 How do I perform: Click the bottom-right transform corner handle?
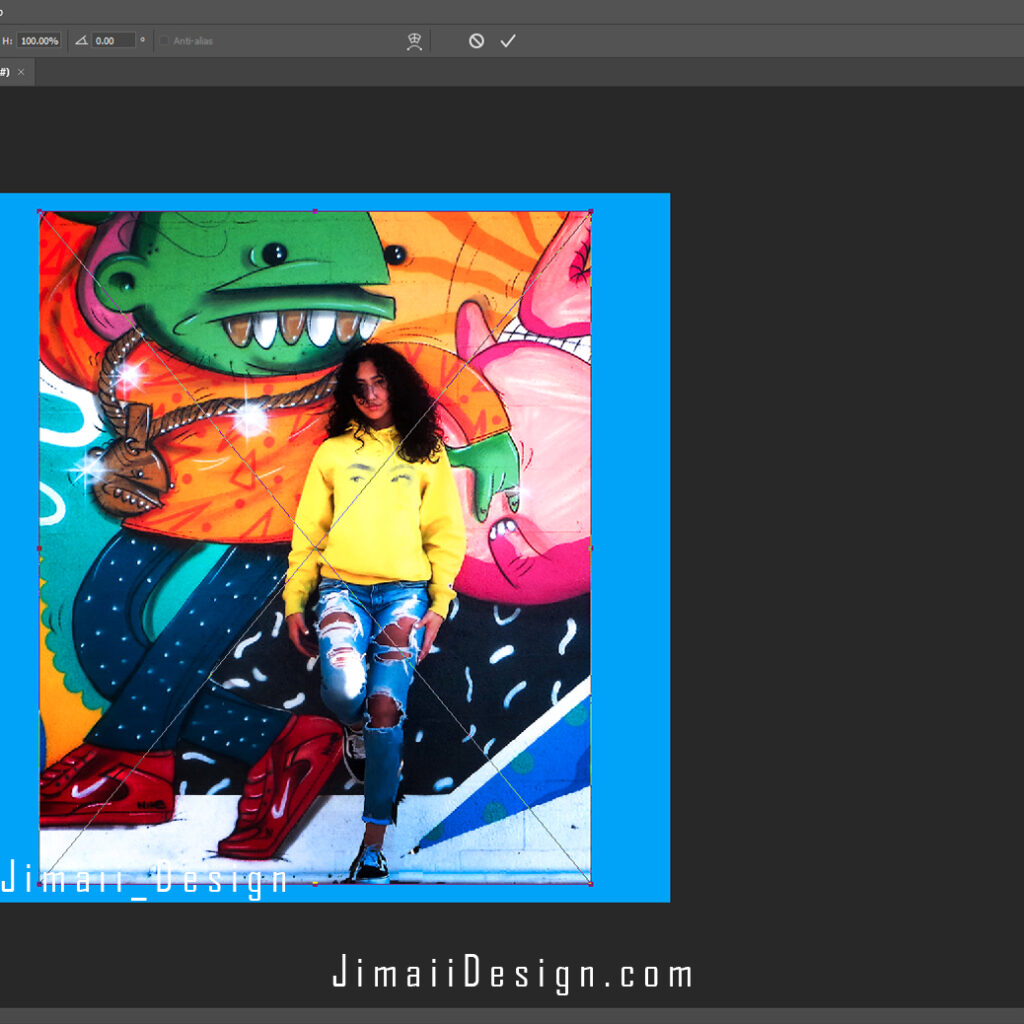pos(592,883)
